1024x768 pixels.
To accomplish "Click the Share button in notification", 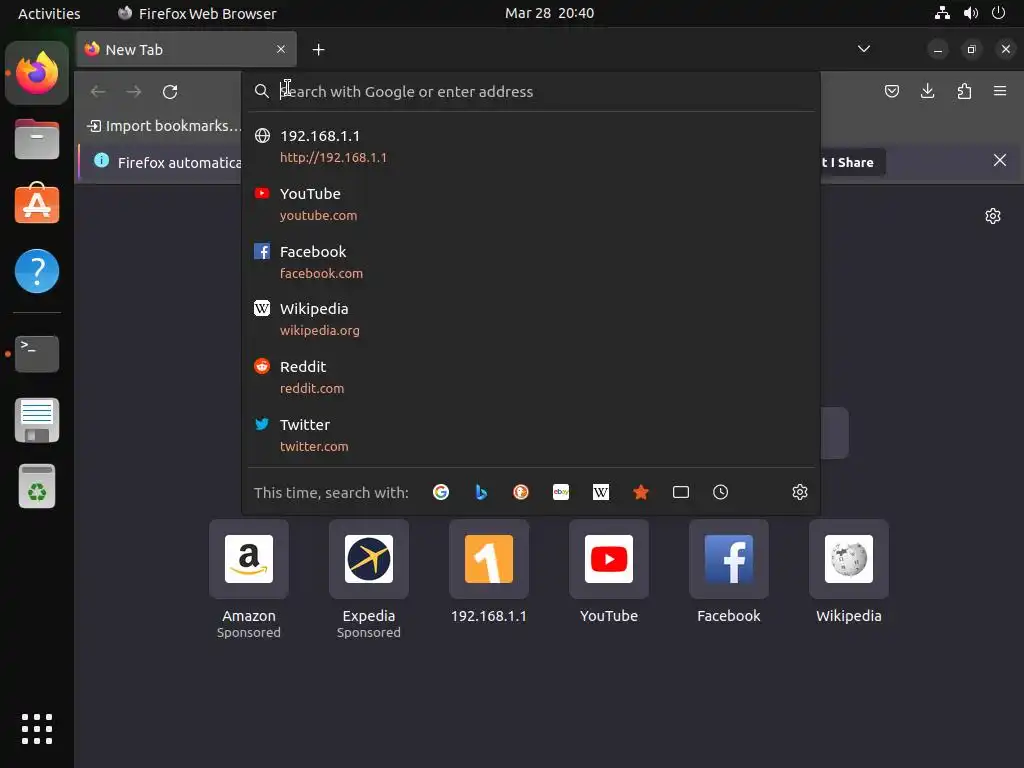I will tap(854, 163).
